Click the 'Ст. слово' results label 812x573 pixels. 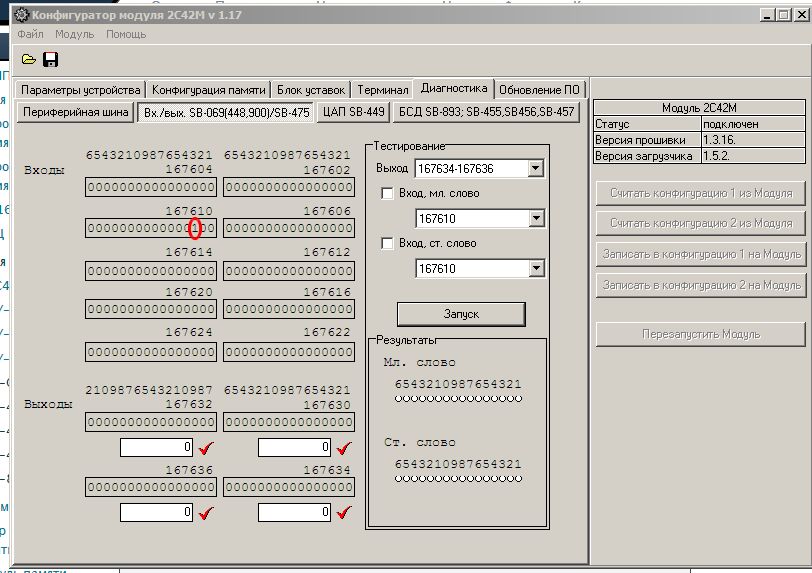click(419, 442)
